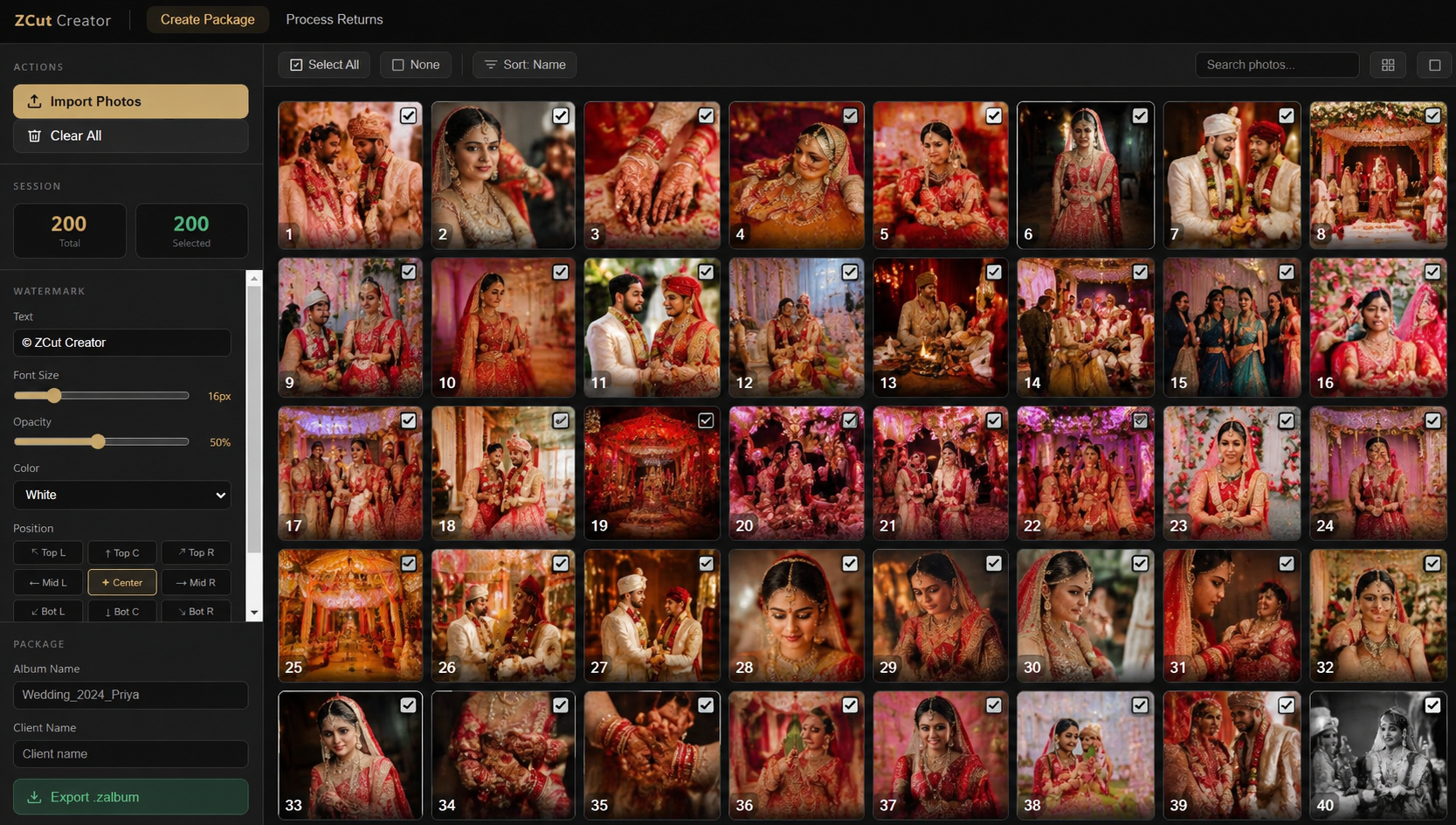Switch to Process Returns tab
The image size is (1456, 825).
[x=335, y=19]
